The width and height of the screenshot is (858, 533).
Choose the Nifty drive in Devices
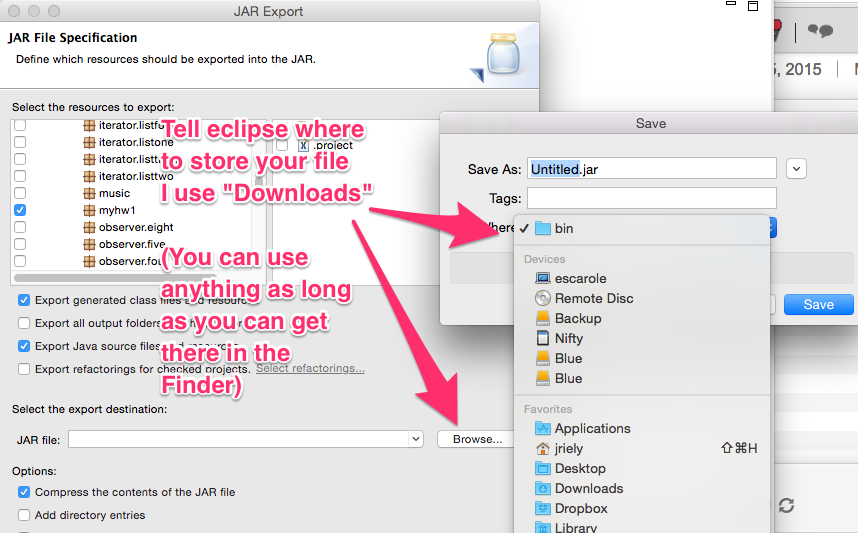coord(543,338)
